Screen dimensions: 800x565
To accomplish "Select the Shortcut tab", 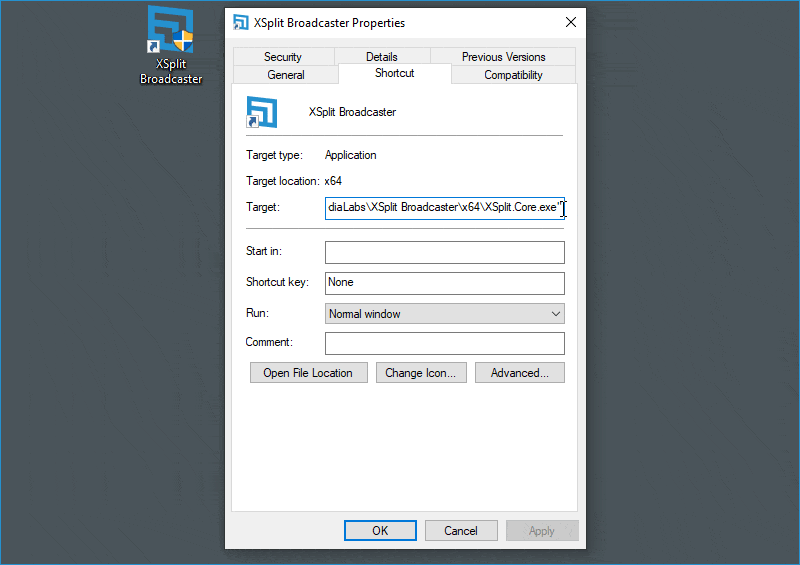I will (x=394, y=73).
